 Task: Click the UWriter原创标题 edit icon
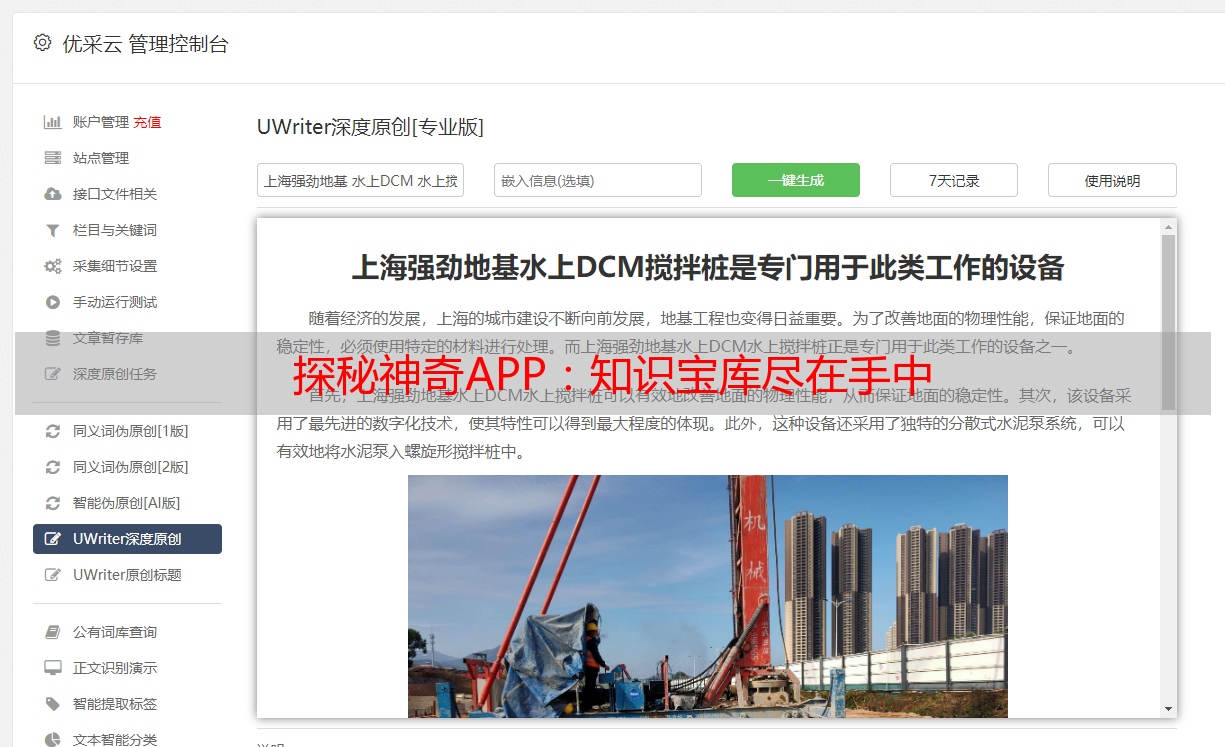[x=53, y=575]
